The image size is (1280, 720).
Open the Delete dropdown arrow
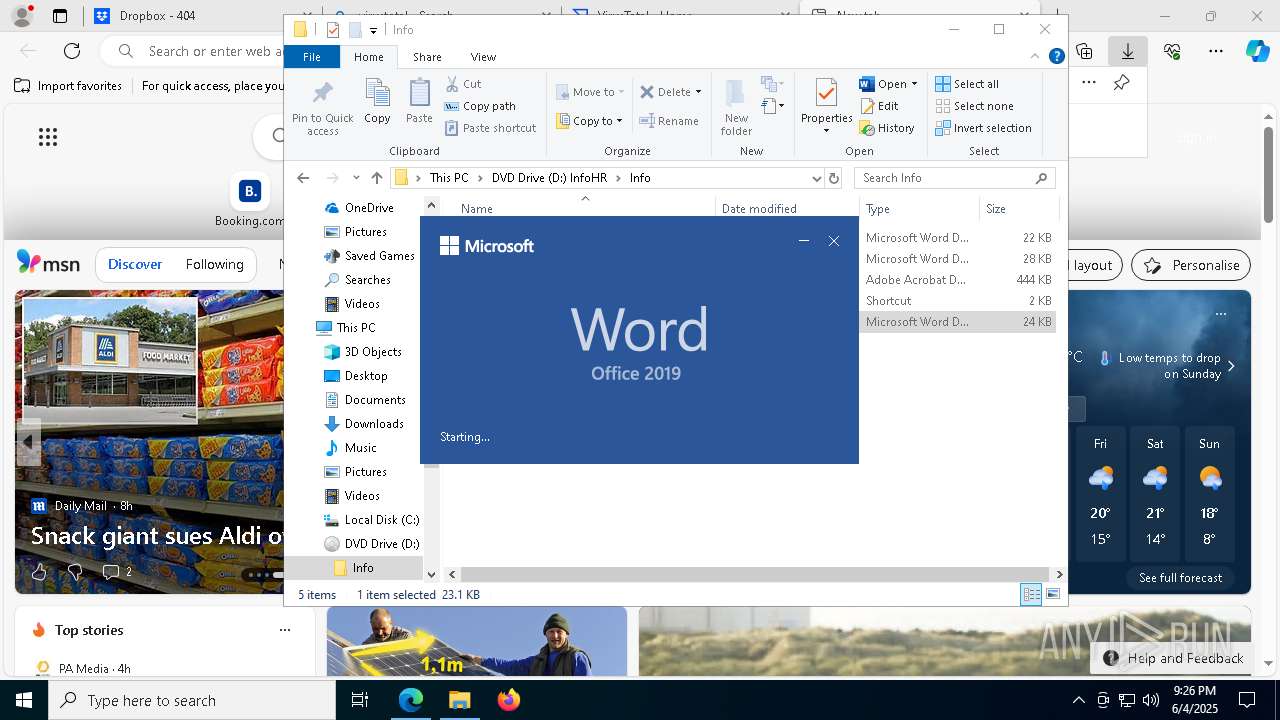click(x=698, y=92)
